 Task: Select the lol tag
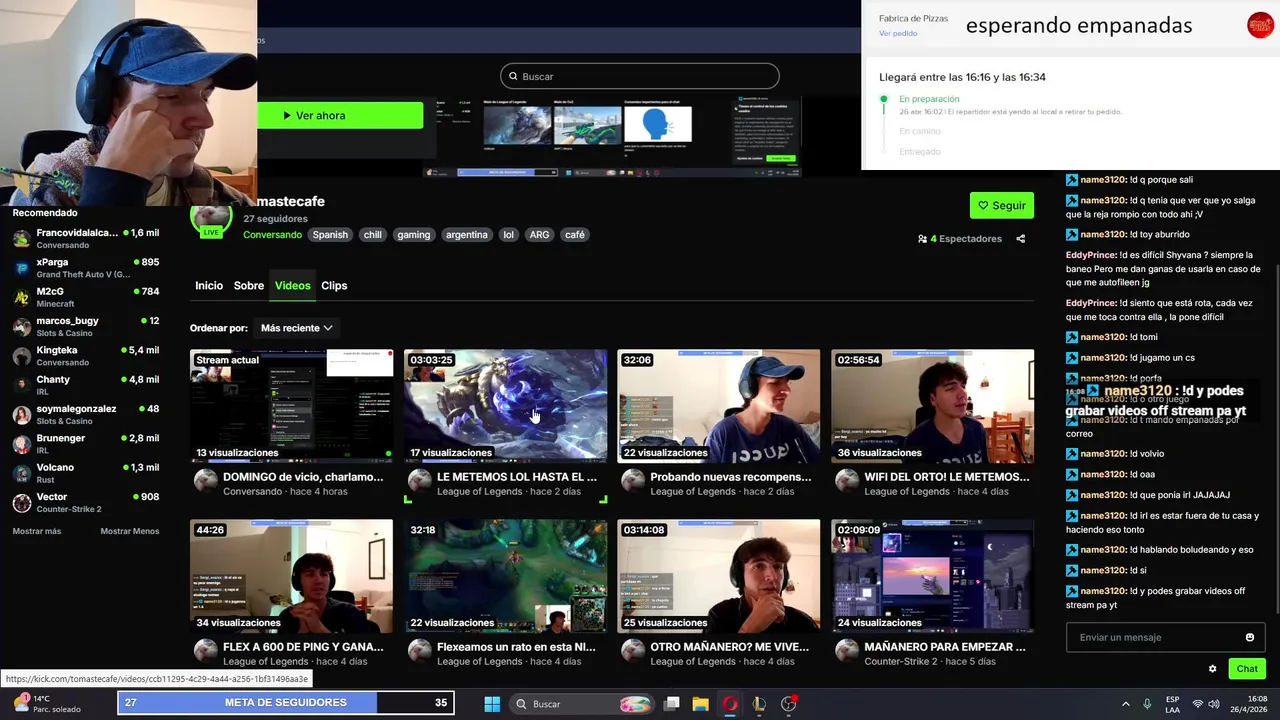[x=508, y=235]
